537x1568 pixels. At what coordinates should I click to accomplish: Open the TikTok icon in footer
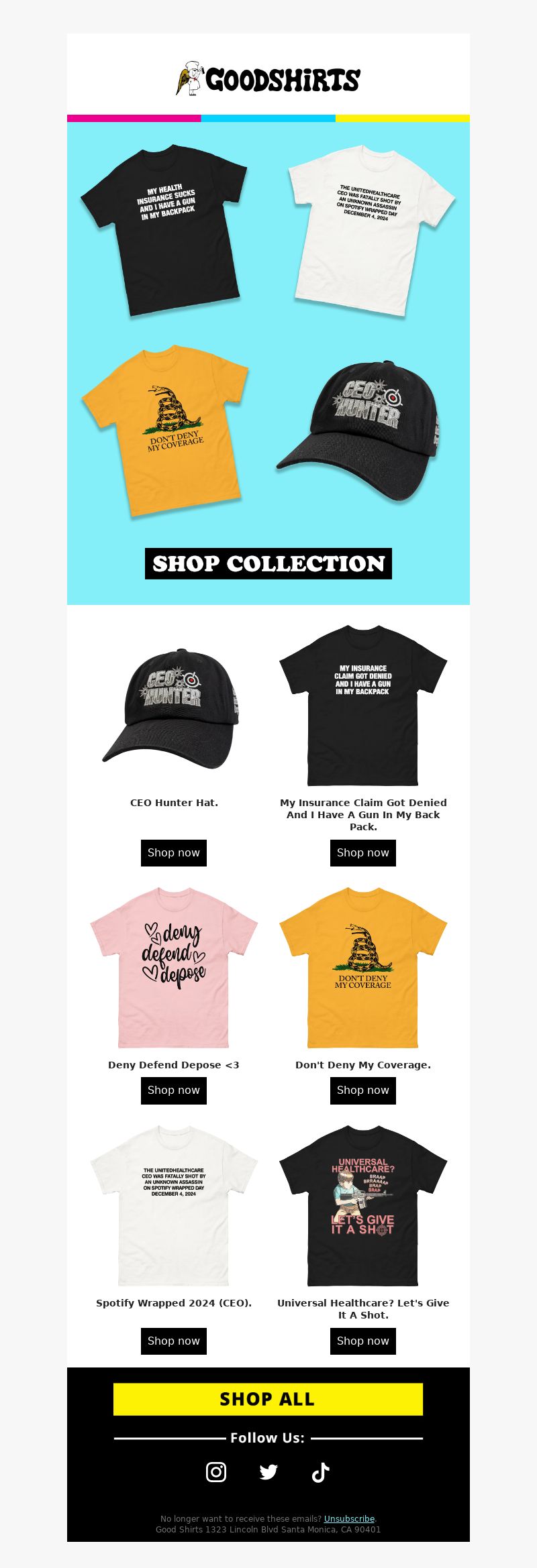coord(321,1471)
